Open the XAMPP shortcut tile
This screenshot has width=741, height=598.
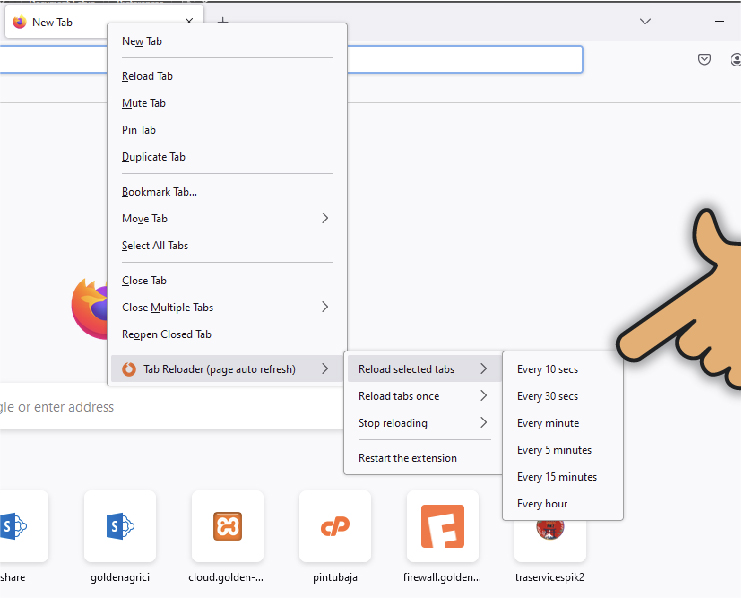227,526
